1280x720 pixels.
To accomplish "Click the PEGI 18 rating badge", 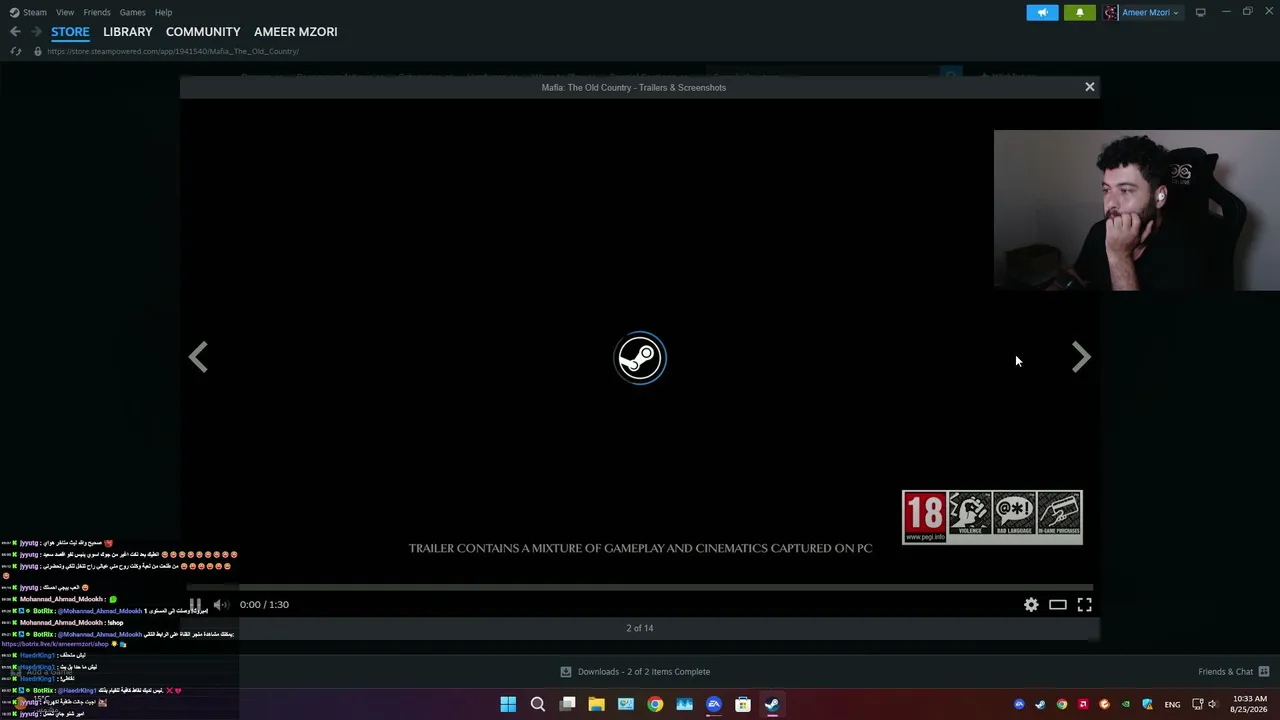I will [924, 517].
